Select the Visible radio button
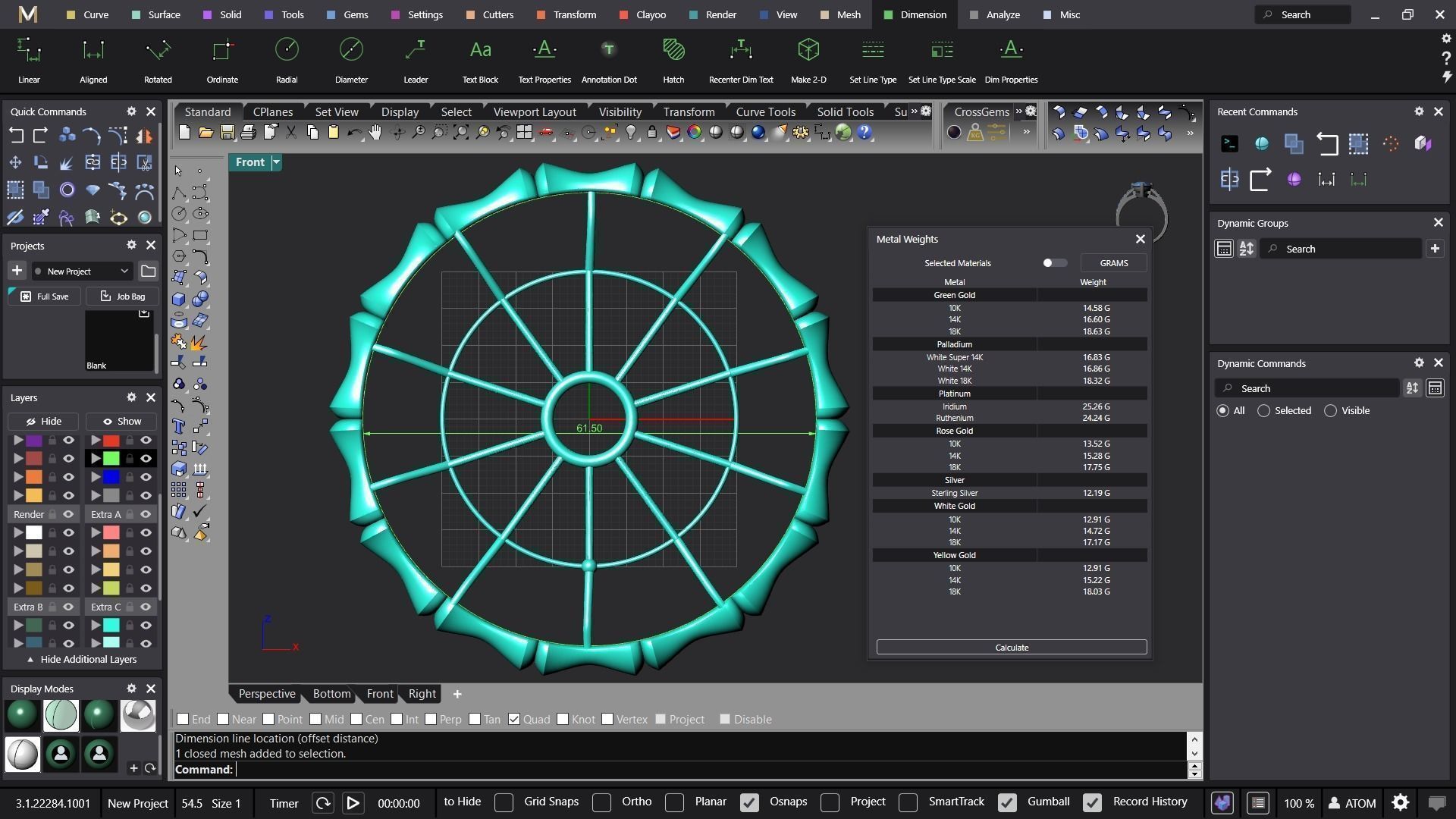Viewport: 1456px width, 819px height. (x=1330, y=411)
